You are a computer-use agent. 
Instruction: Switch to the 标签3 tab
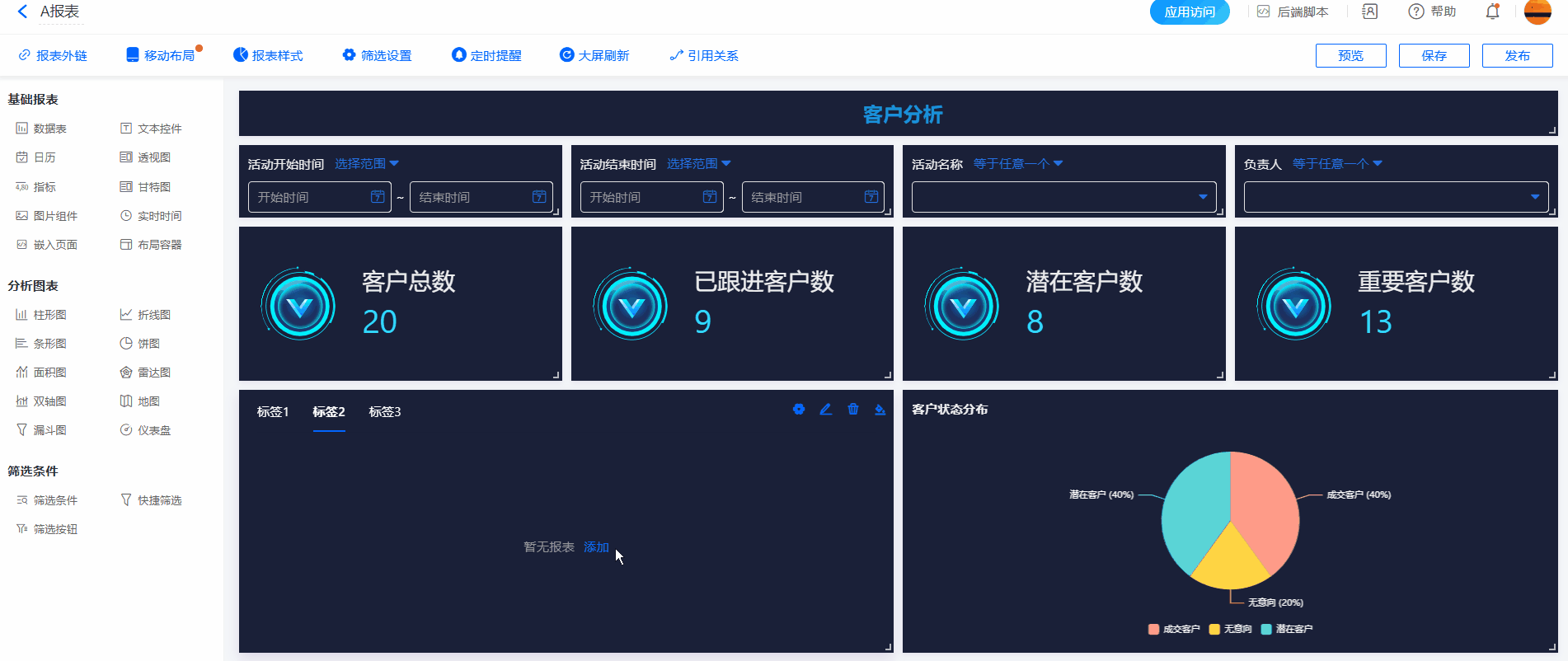(385, 412)
